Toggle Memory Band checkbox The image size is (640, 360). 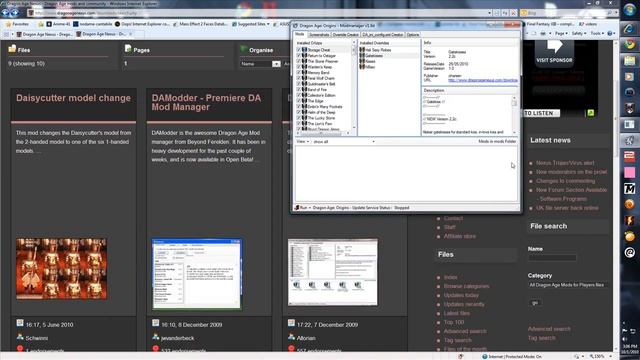(x=298, y=73)
